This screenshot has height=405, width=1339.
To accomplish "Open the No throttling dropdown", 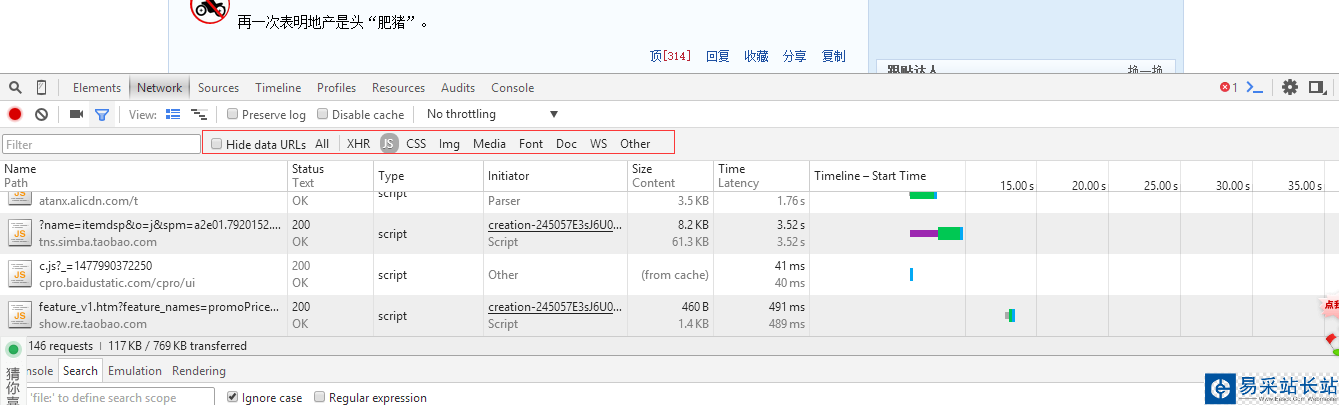I will click(491, 114).
